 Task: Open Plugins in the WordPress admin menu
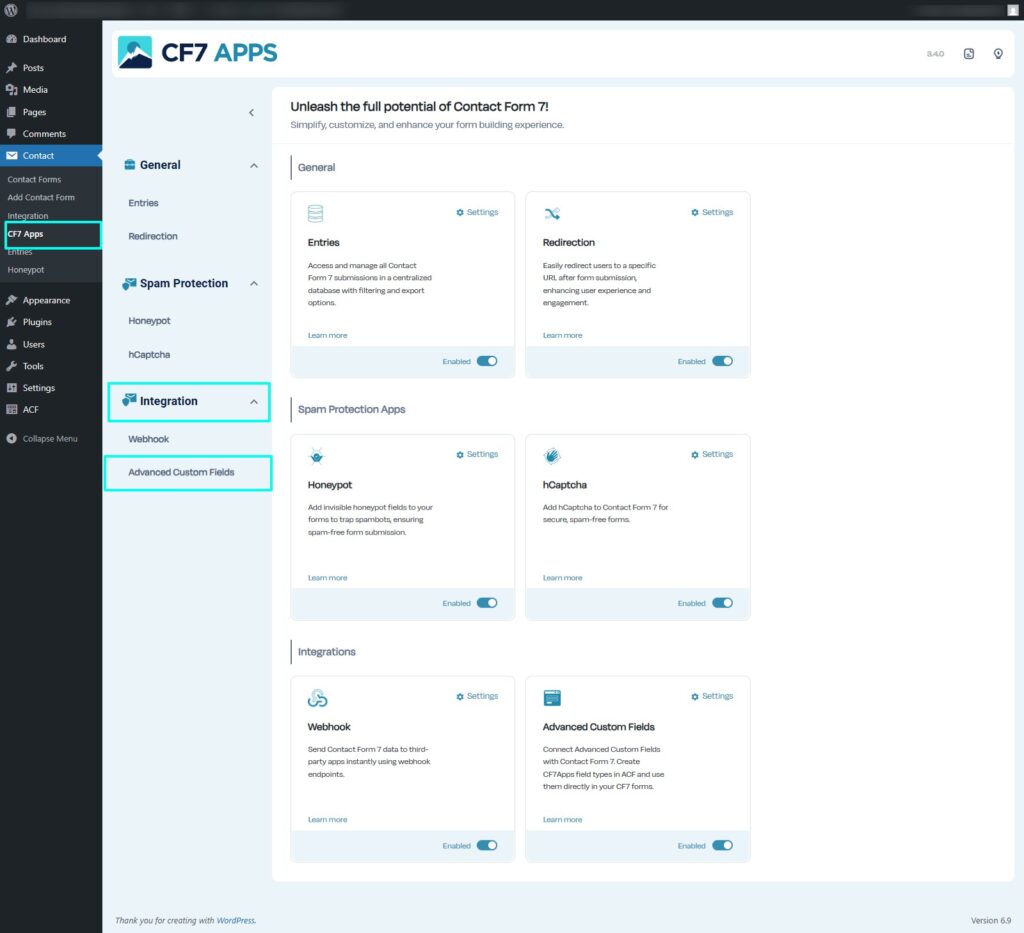(37, 322)
